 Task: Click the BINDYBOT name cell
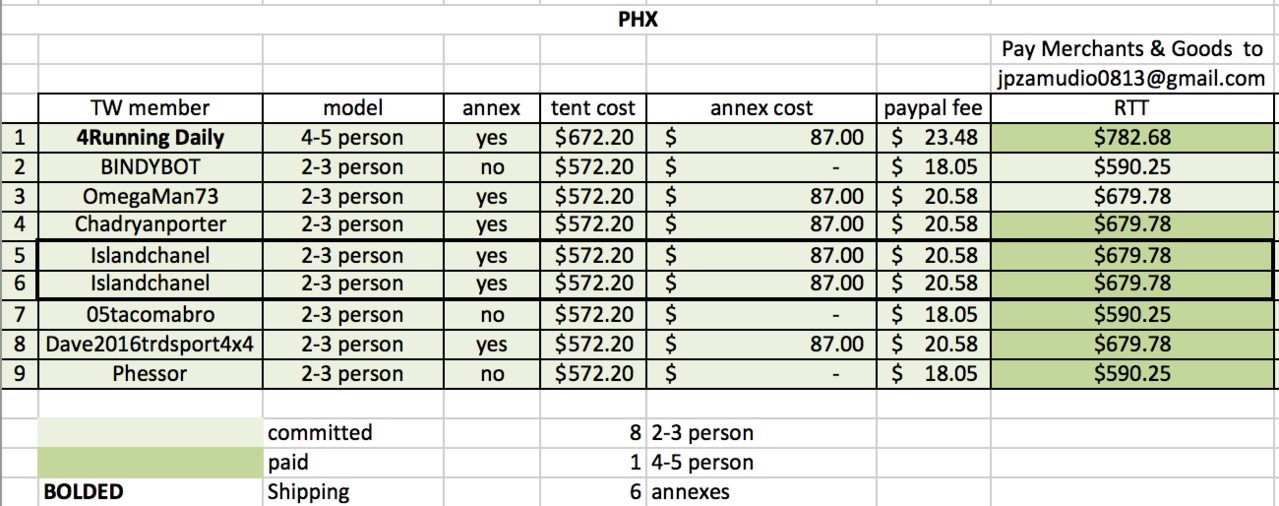coord(150,167)
